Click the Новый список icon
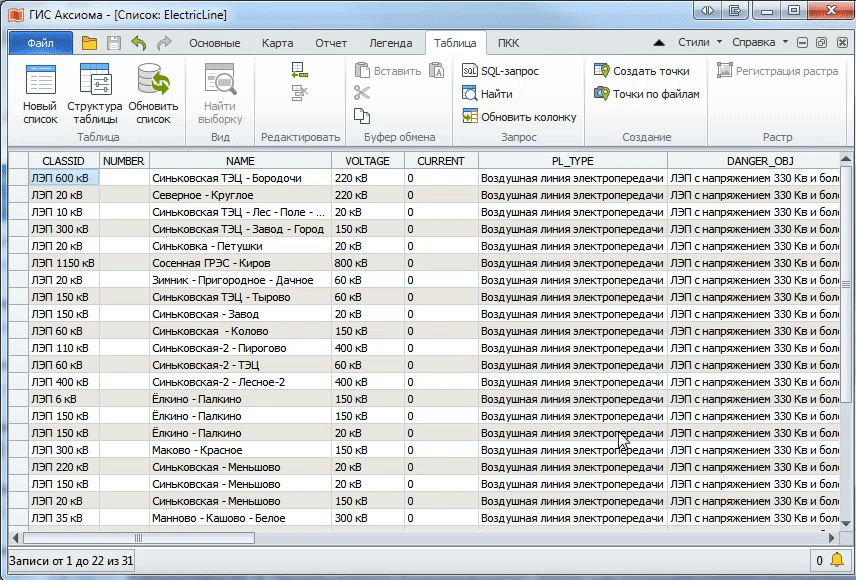This screenshot has width=856, height=580. (x=40, y=93)
